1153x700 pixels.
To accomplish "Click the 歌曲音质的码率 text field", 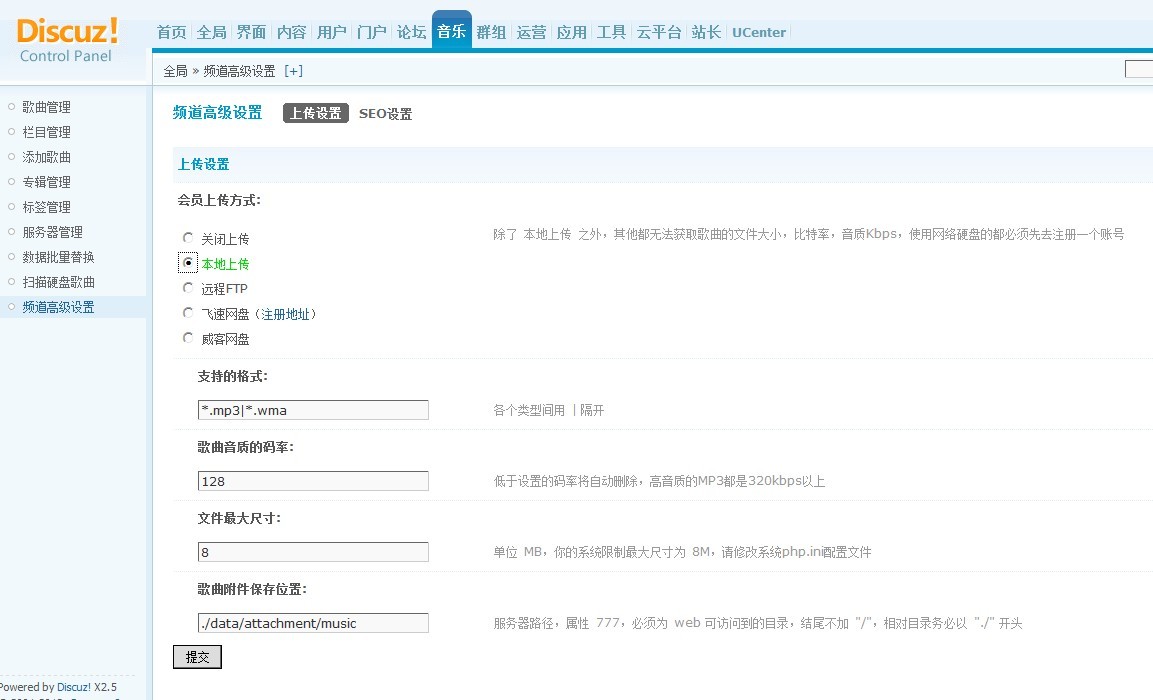I will (313, 481).
